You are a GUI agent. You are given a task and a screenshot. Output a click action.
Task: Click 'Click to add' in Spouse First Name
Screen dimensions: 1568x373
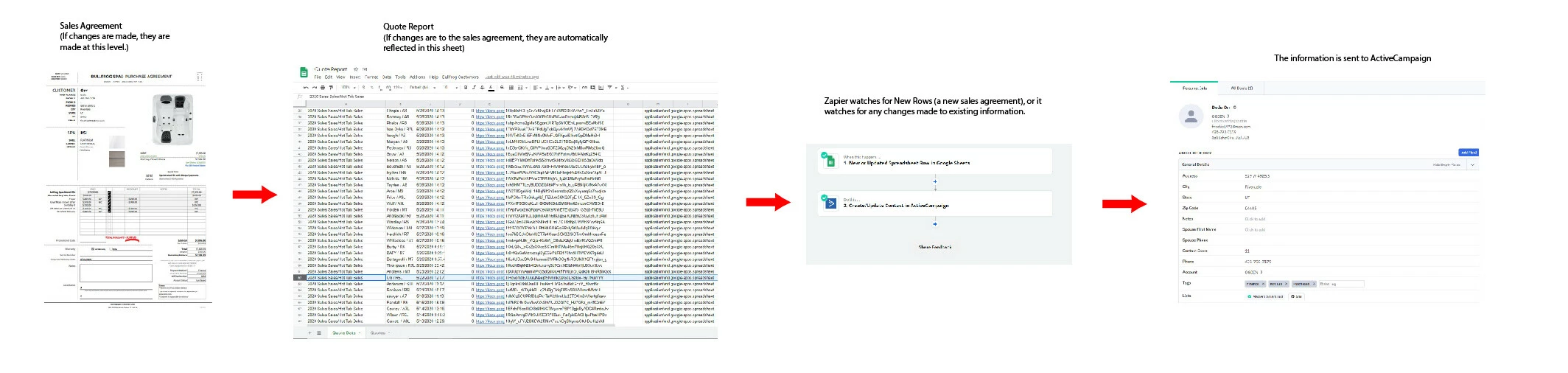coord(1255,229)
